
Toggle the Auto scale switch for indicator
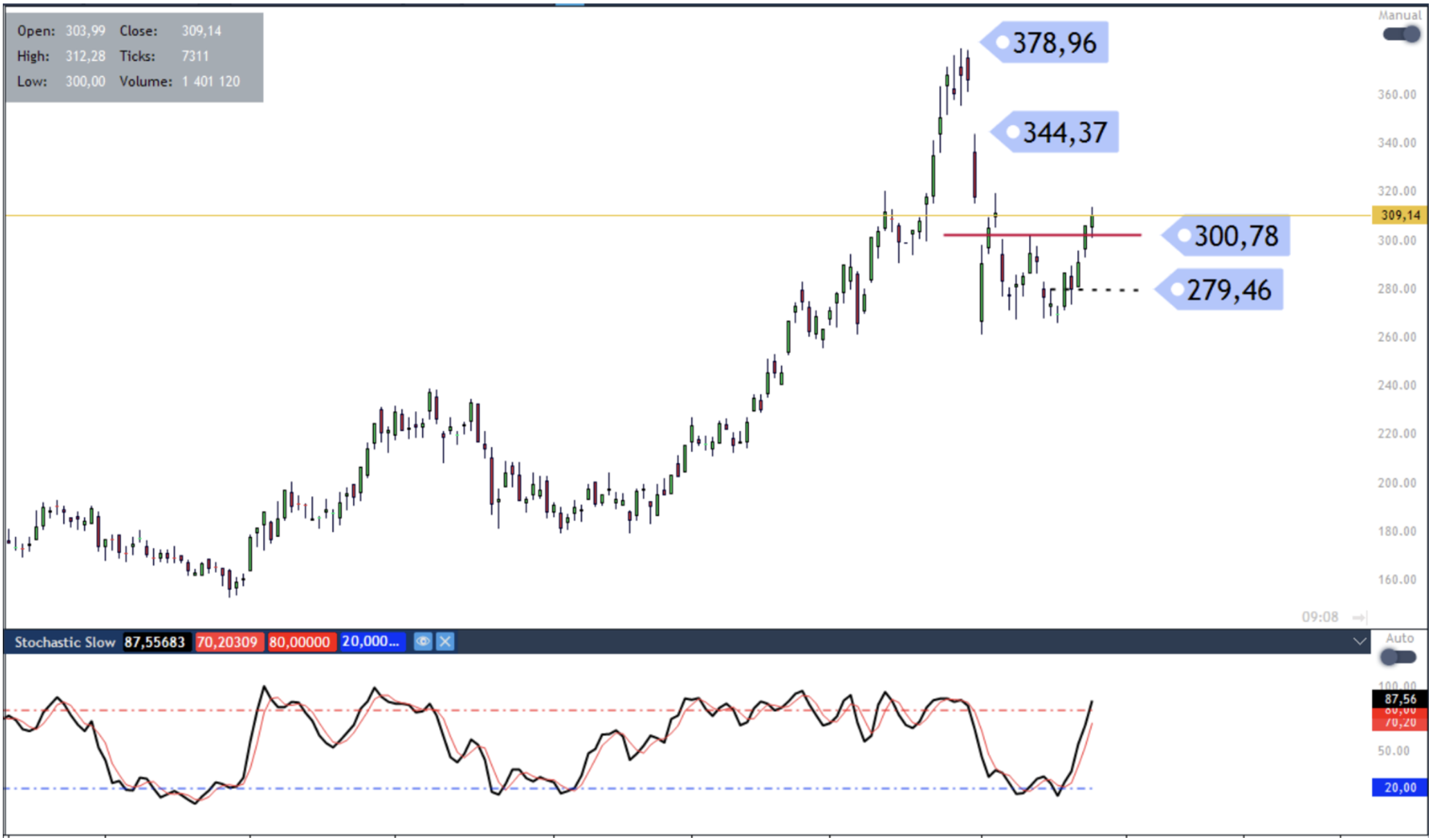(1398, 657)
